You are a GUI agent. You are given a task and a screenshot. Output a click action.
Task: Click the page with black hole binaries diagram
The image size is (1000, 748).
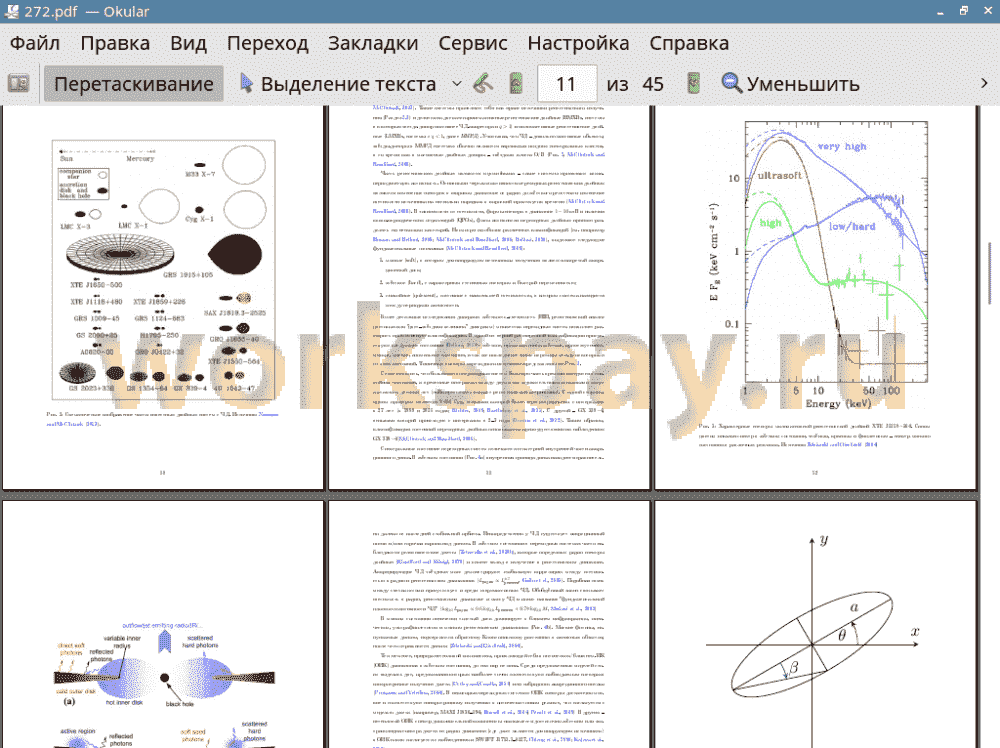point(163,297)
